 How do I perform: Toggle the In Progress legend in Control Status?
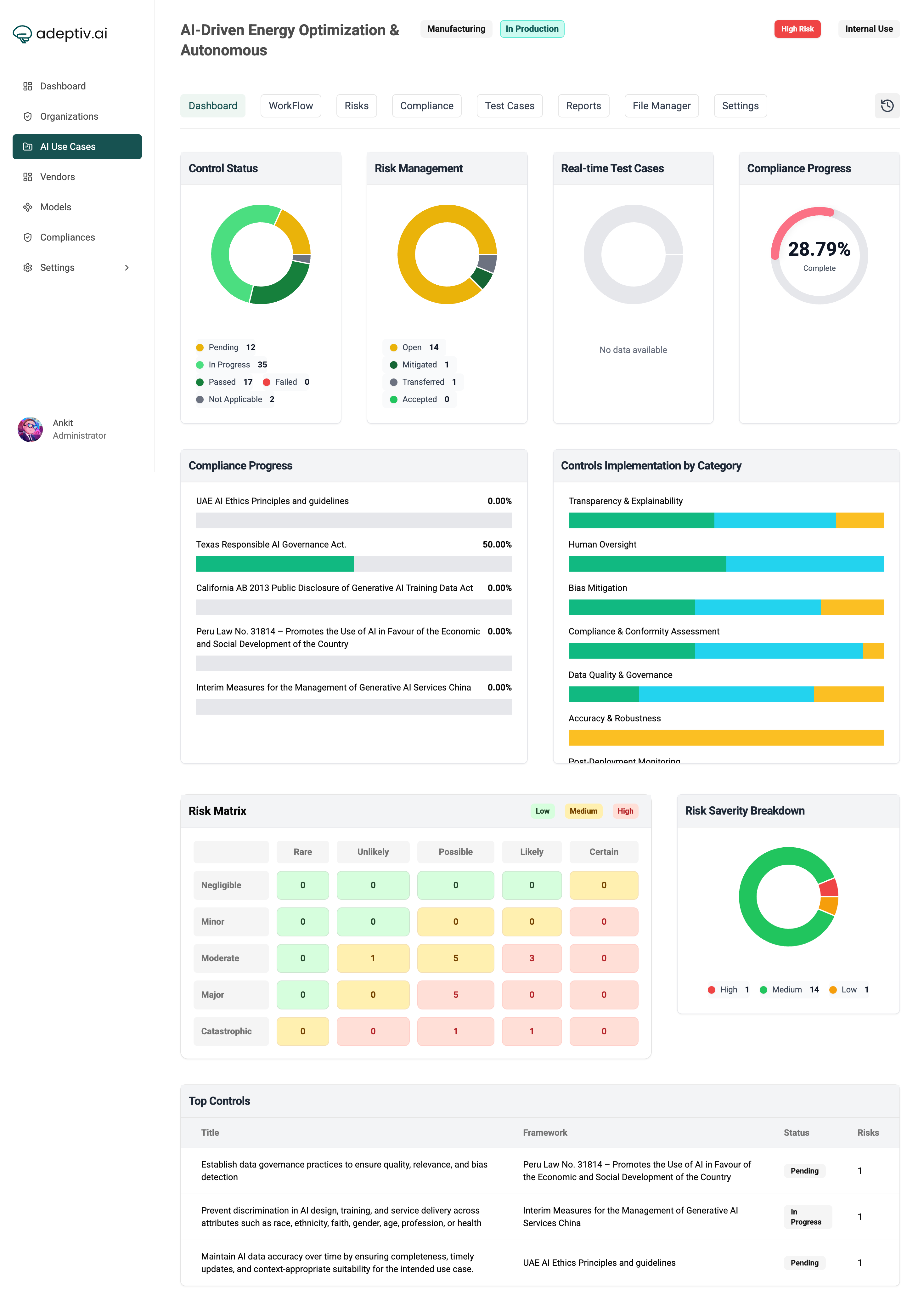[x=229, y=364]
